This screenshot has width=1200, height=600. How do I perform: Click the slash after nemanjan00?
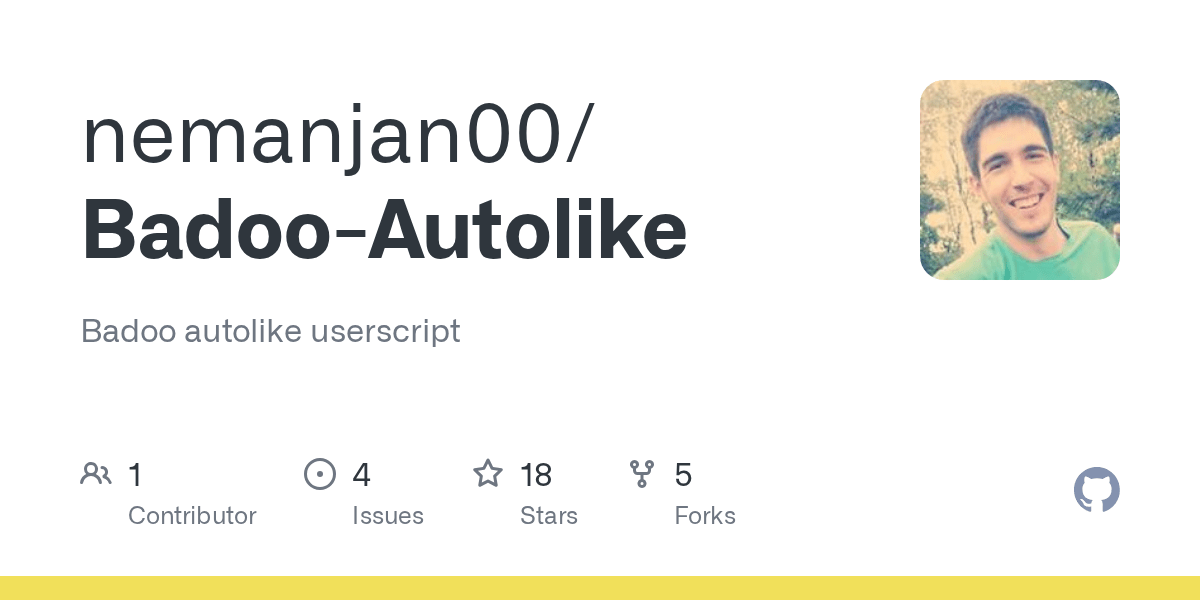pyautogui.click(x=578, y=137)
